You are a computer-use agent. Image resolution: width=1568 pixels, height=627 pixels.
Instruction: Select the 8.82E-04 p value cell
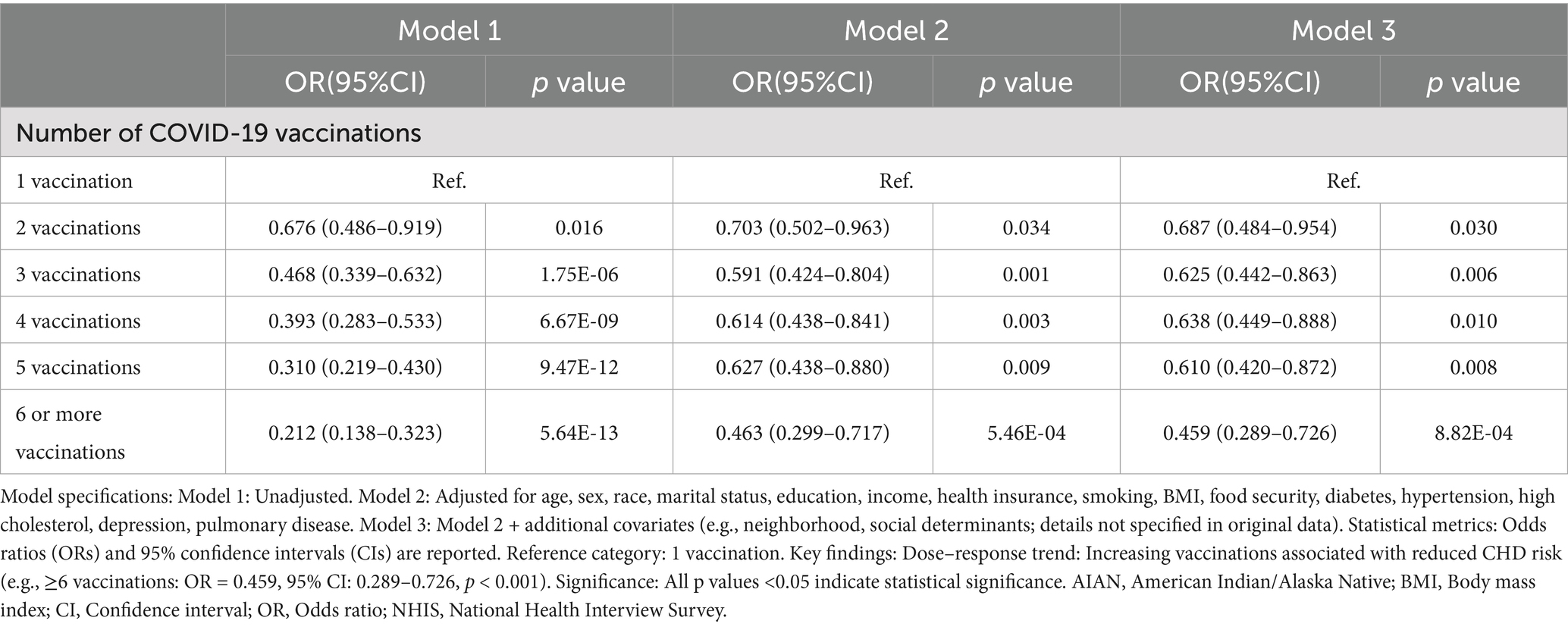1473,433
